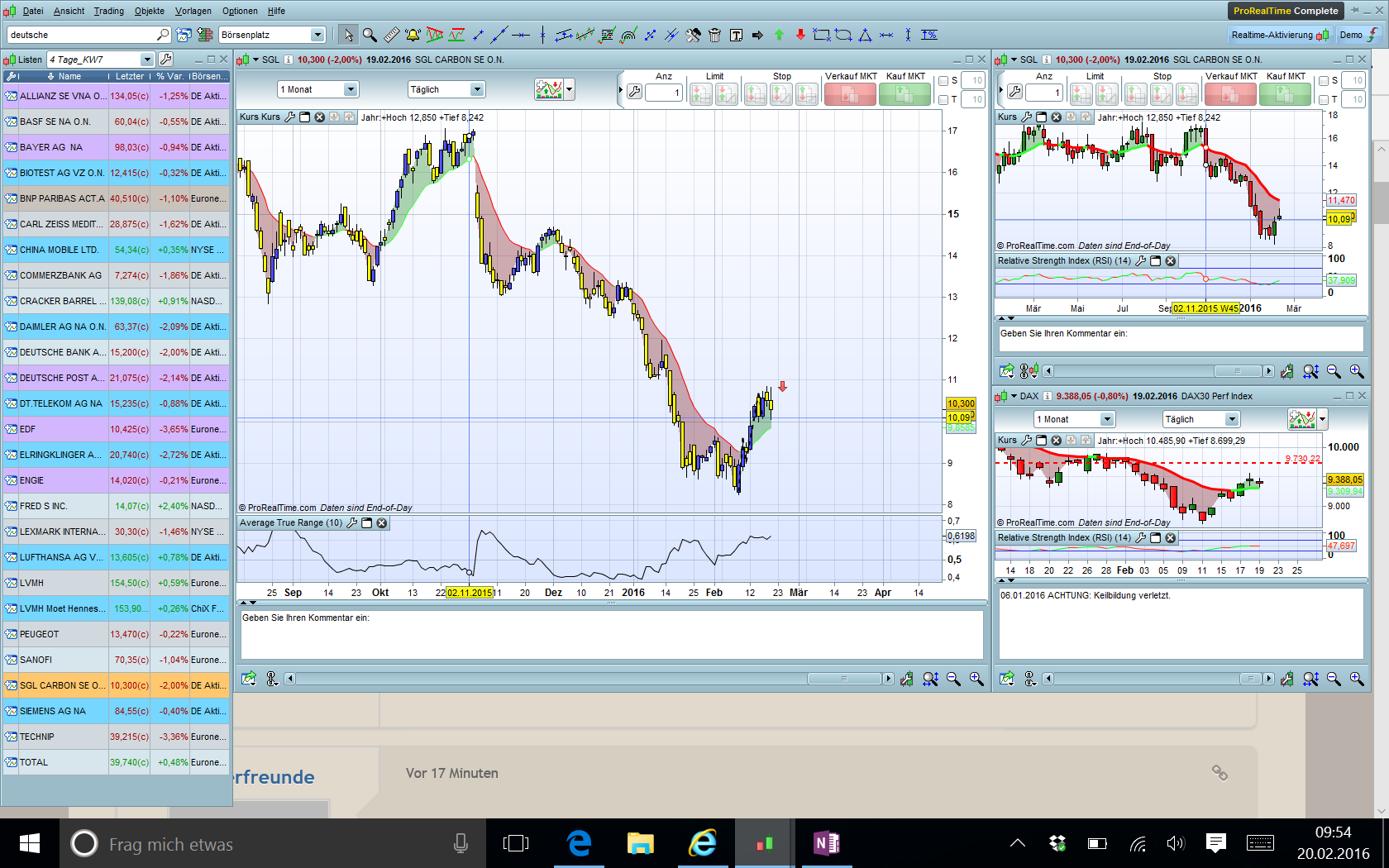Open the 4 Tage_KW7 list dropdown
Screen dimensions: 1389x868
tap(146, 60)
